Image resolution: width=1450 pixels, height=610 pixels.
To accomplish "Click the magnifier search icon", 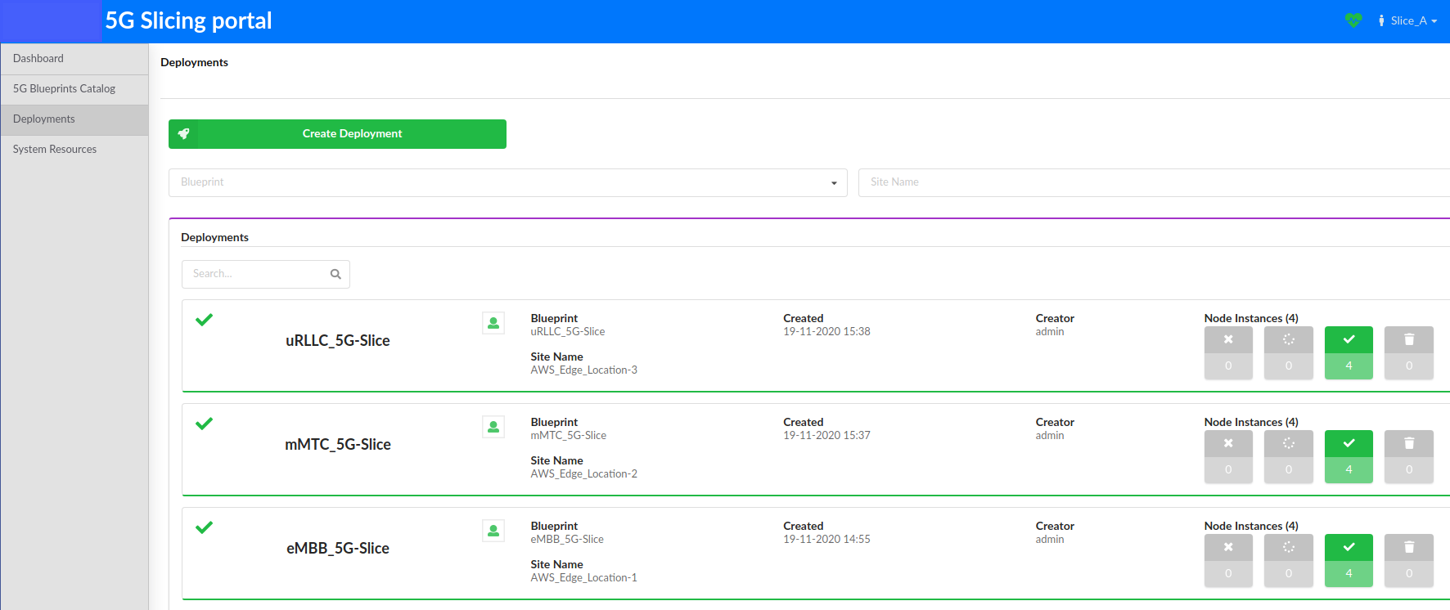I will click(335, 274).
